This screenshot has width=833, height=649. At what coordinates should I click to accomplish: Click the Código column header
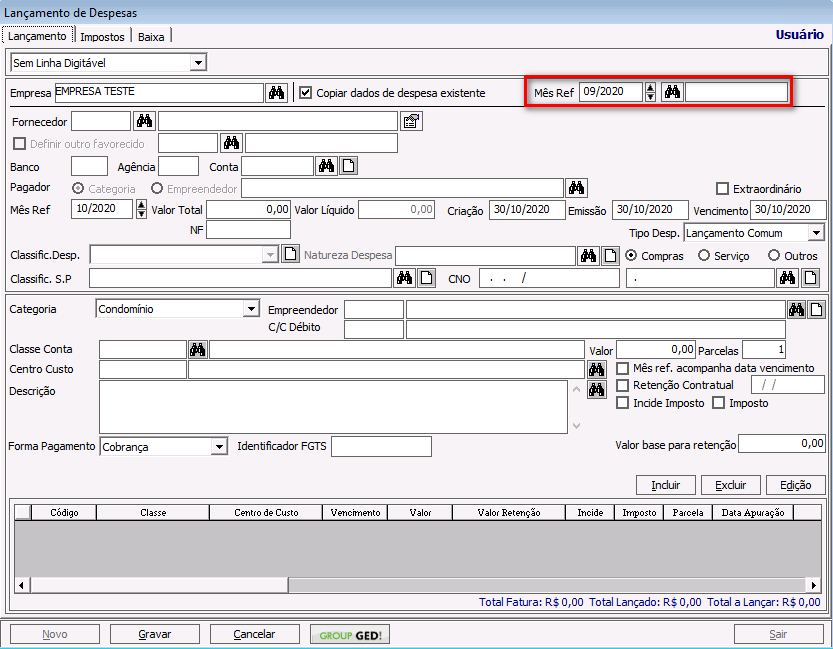(64, 513)
